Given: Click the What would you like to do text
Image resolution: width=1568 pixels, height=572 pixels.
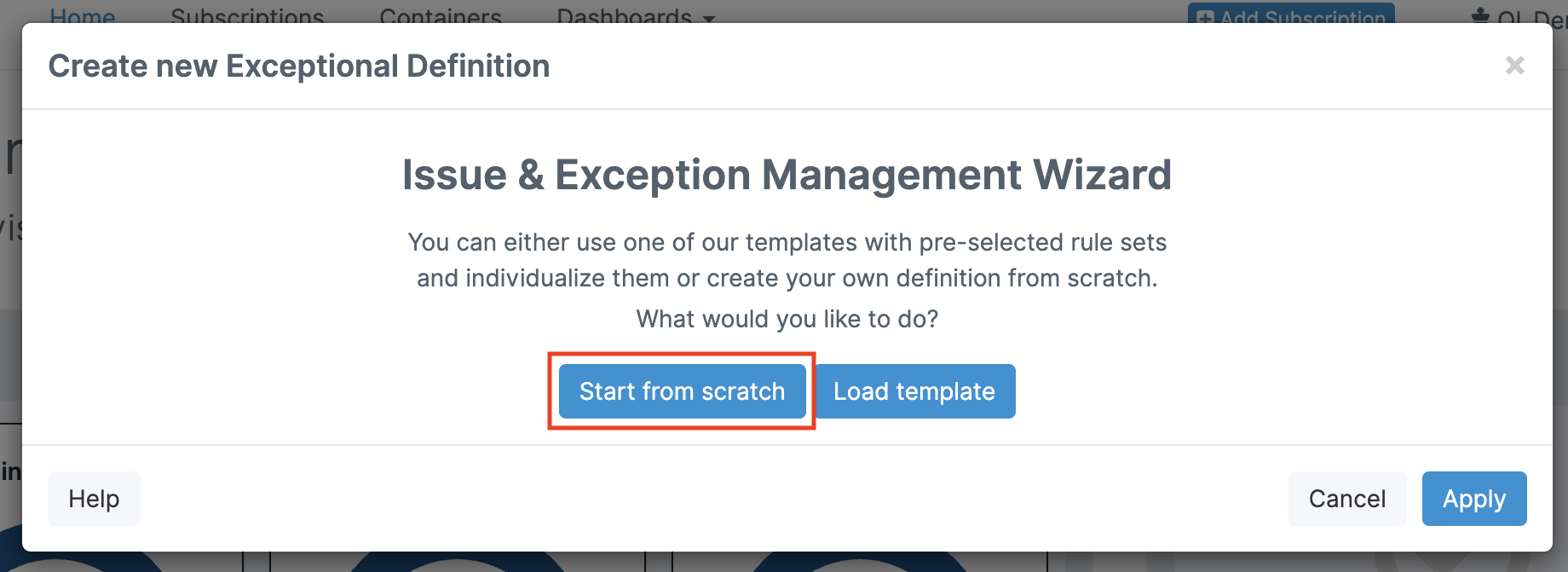Looking at the screenshot, I should [787, 319].
